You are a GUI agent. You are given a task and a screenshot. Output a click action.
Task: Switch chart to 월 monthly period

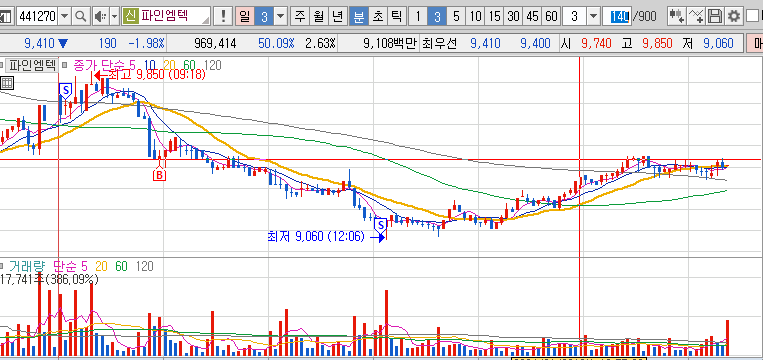[x=319, y=17]
